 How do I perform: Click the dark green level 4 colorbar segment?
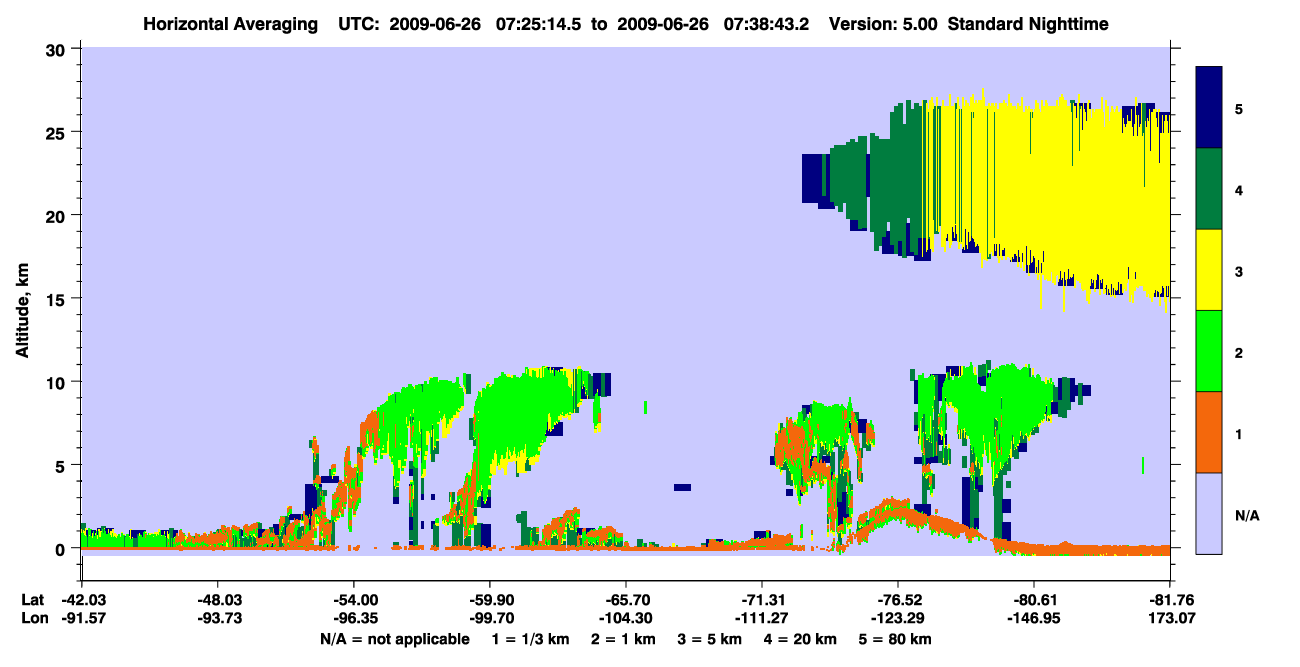(1209, 188)
